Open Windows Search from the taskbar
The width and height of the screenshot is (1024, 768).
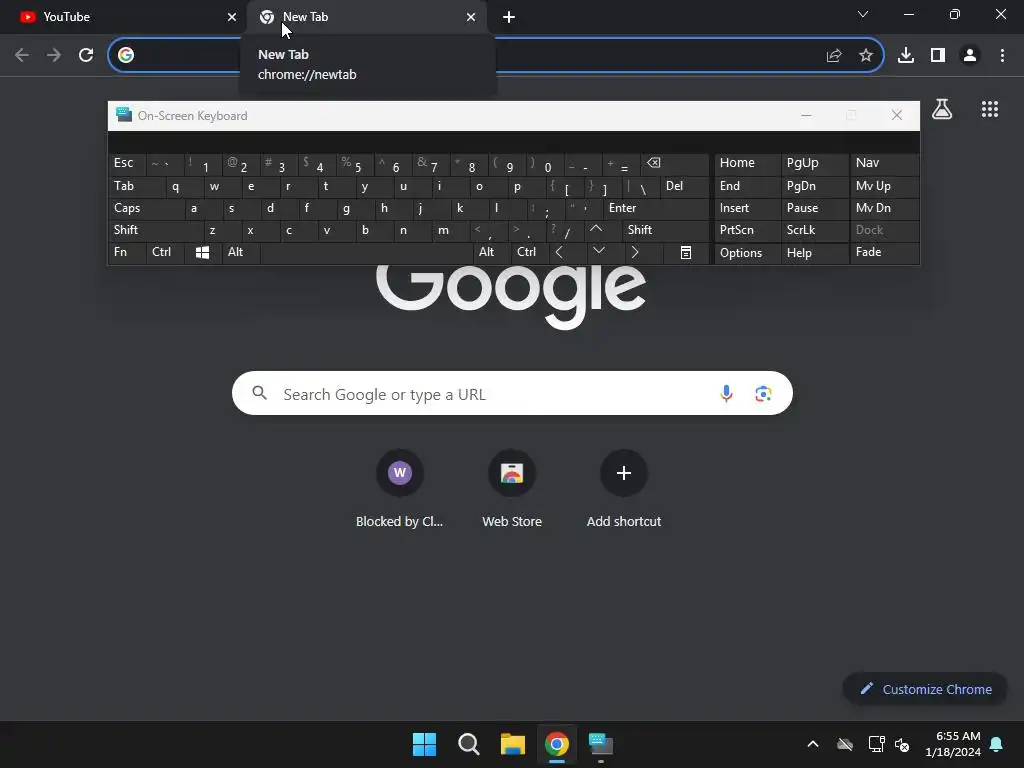(x=468, y=744)
